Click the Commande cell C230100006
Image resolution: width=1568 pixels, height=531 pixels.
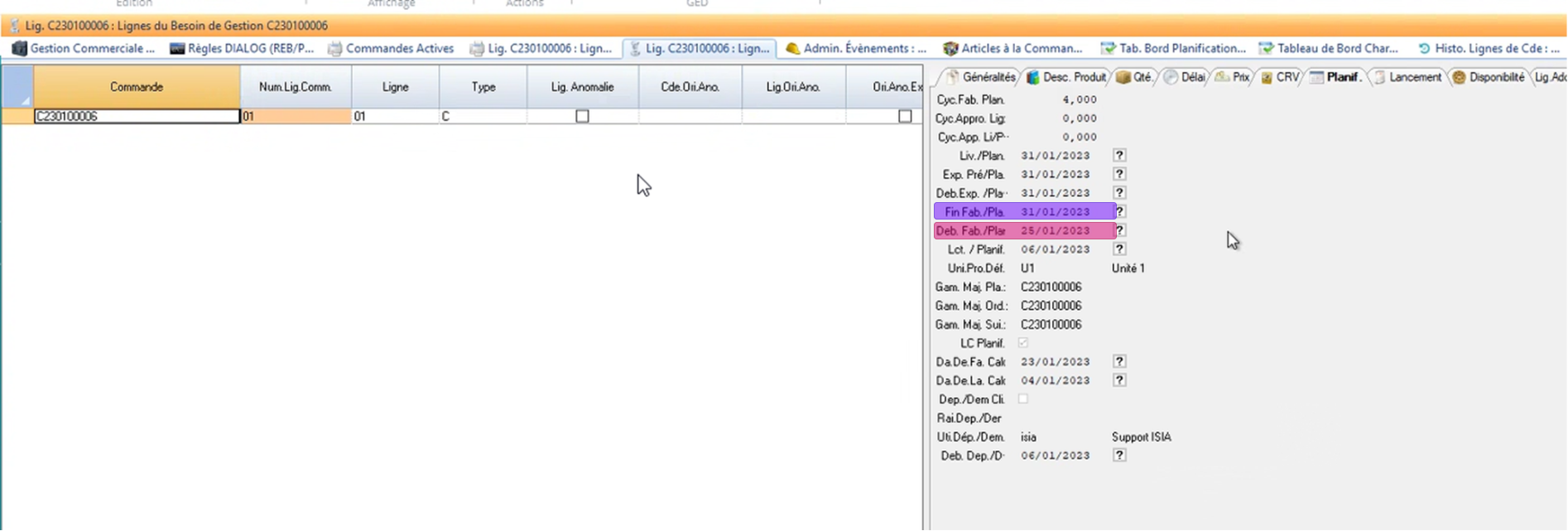[137, 117]
